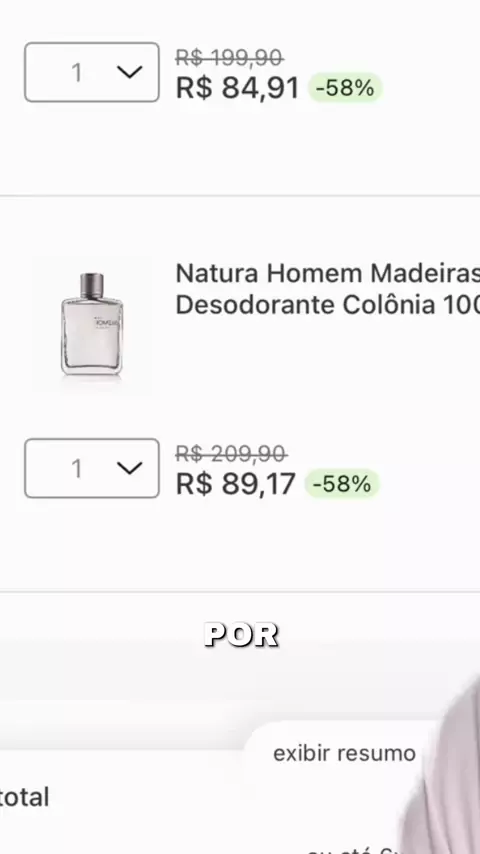Click the exibir resumo button

344,754
